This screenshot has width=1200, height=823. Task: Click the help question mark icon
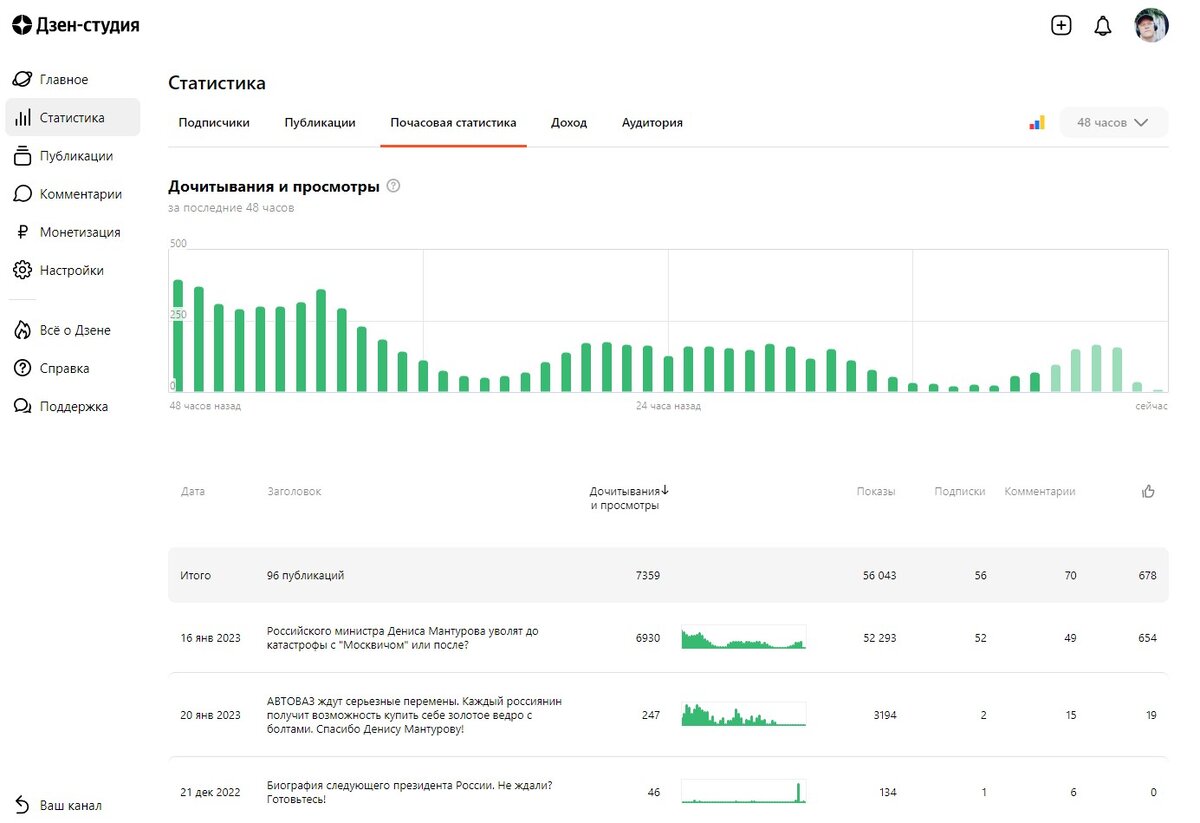pyautogui.click(x=393, y=185)
